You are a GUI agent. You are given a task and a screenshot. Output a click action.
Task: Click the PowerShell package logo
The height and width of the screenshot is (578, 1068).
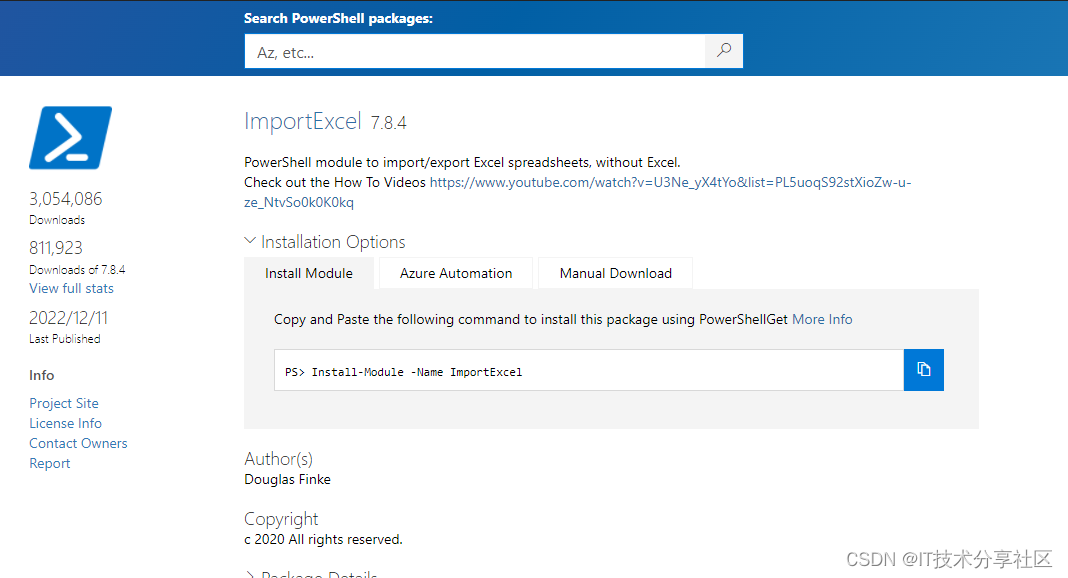point(70,137)
